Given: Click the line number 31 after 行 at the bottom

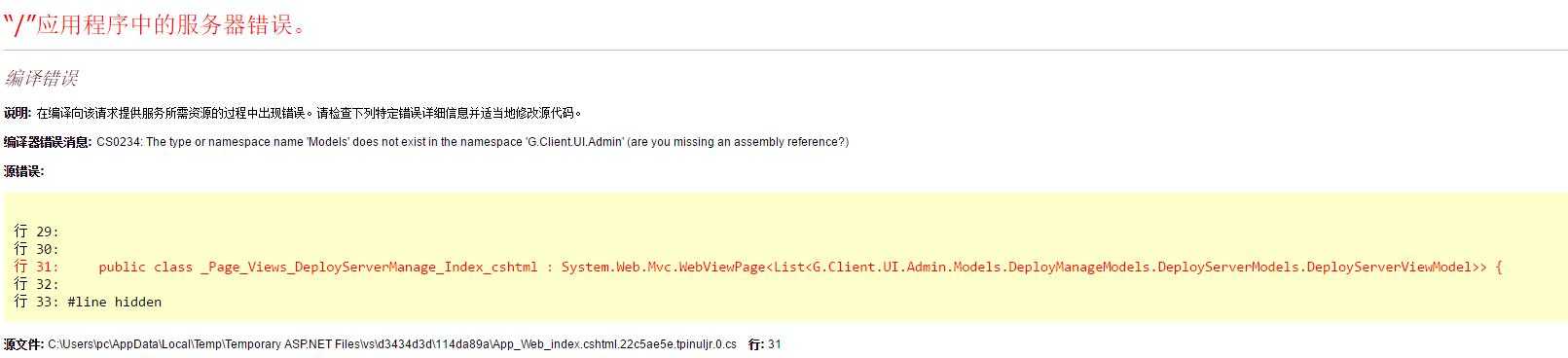Looking at the screenshot, I should [775, 344].
